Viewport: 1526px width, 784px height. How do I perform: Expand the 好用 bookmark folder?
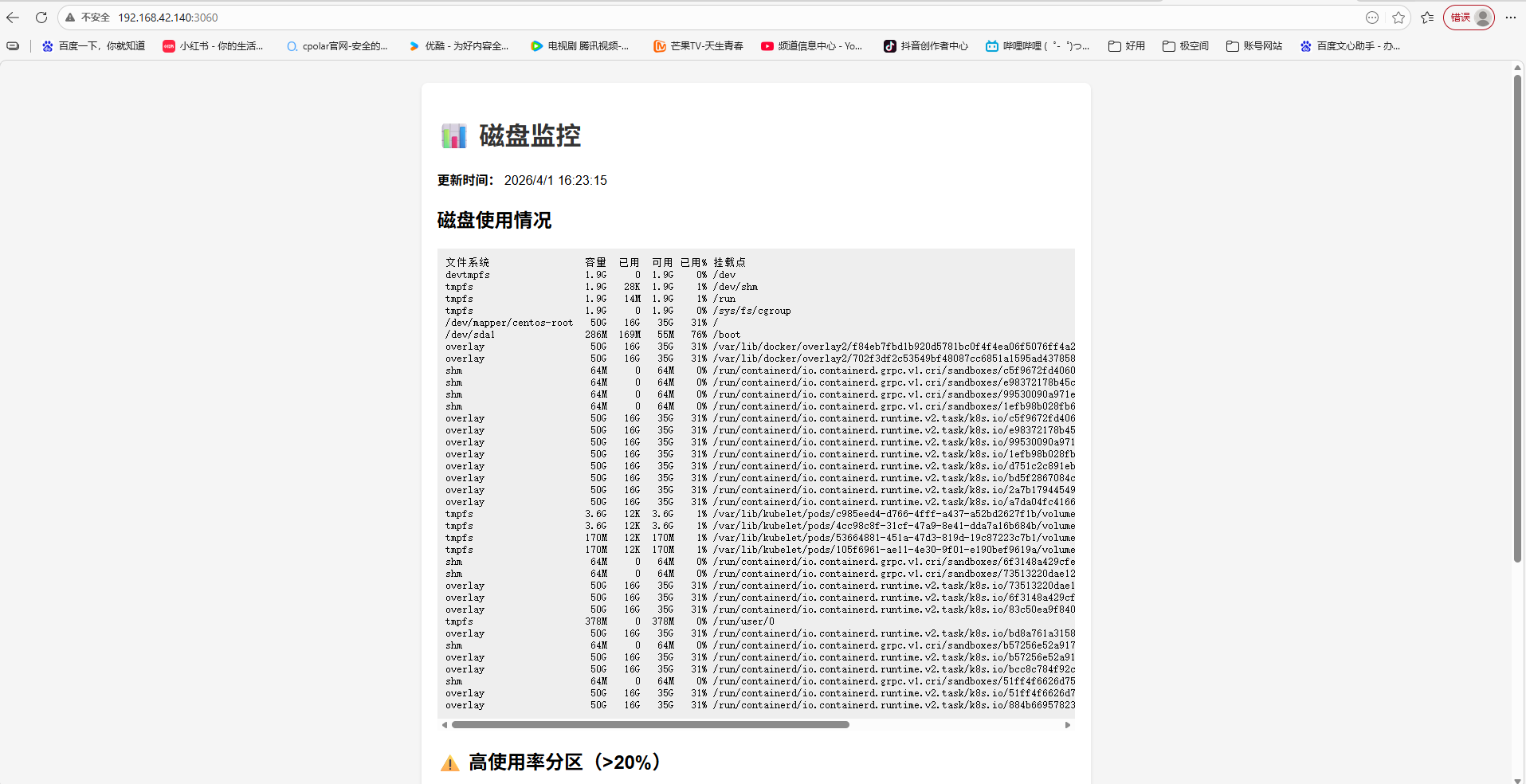coord(1127,46)
